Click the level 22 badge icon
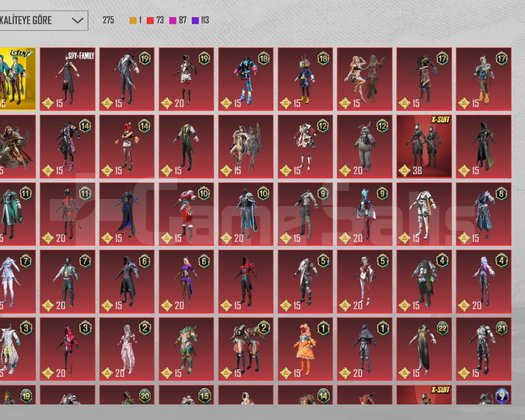 [442, 328]
